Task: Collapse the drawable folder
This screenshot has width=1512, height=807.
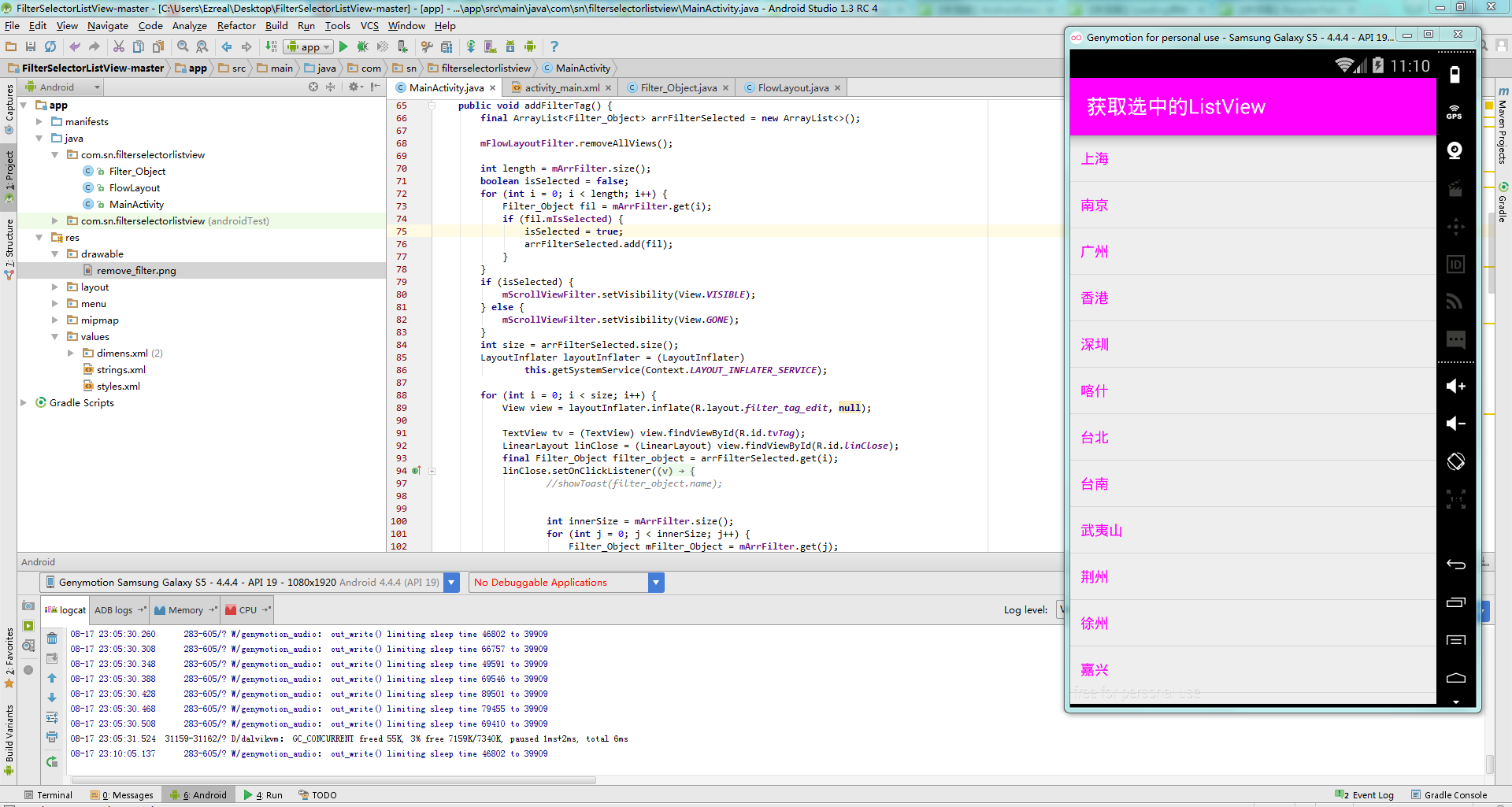Action: [x=55, y=254]
